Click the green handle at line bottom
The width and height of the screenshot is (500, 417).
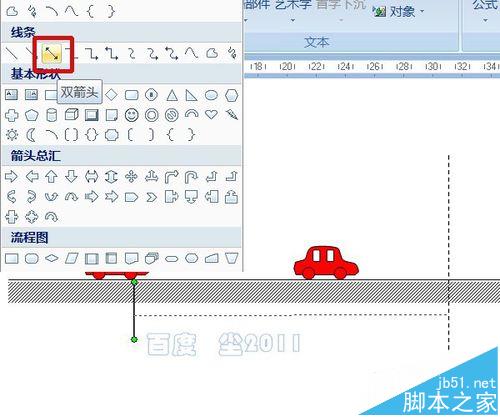(134, 339)
